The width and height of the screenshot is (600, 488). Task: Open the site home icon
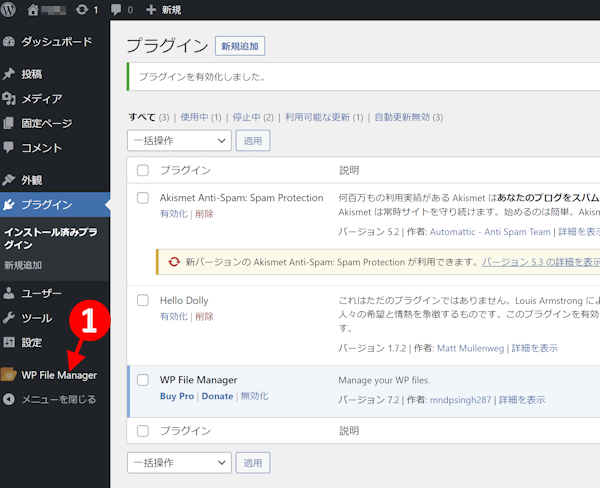click(33, 10)
